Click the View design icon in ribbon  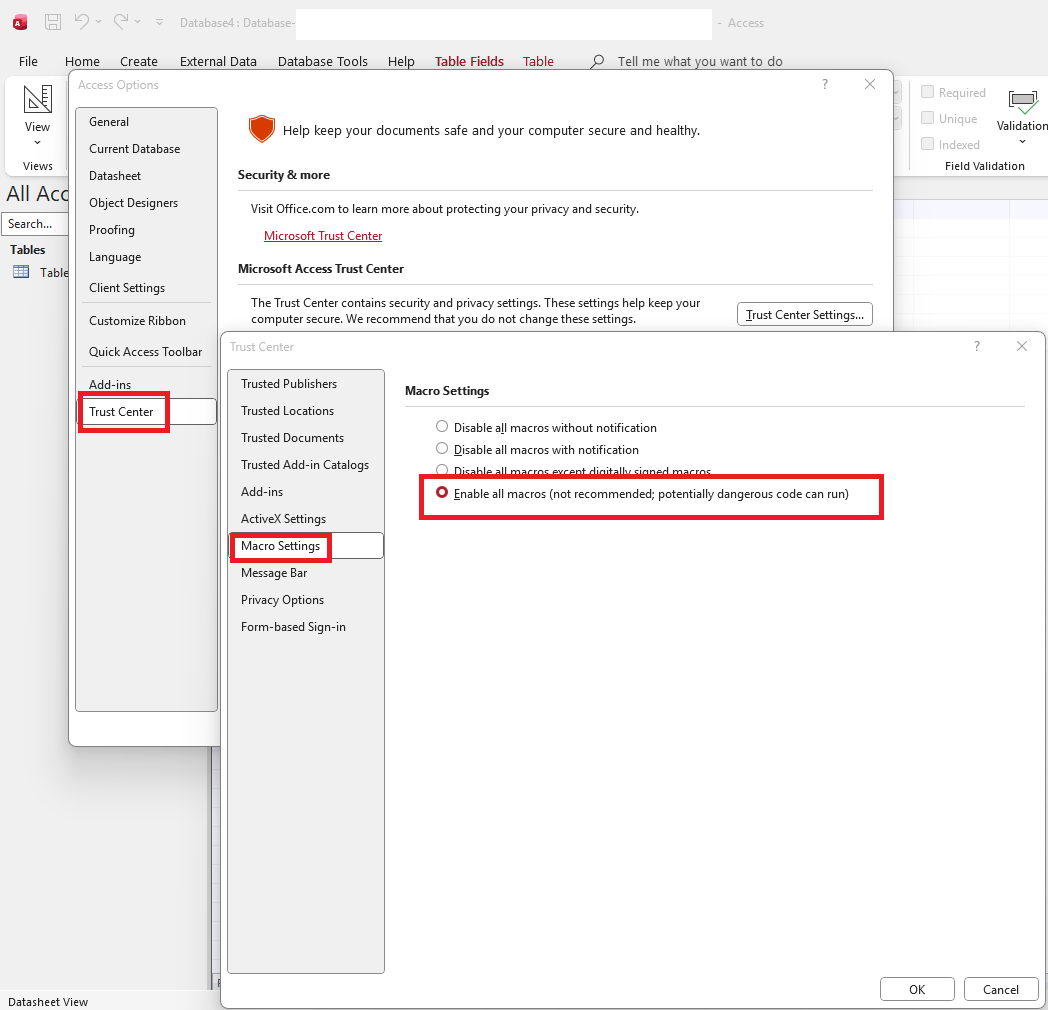[x=37, y=99]
